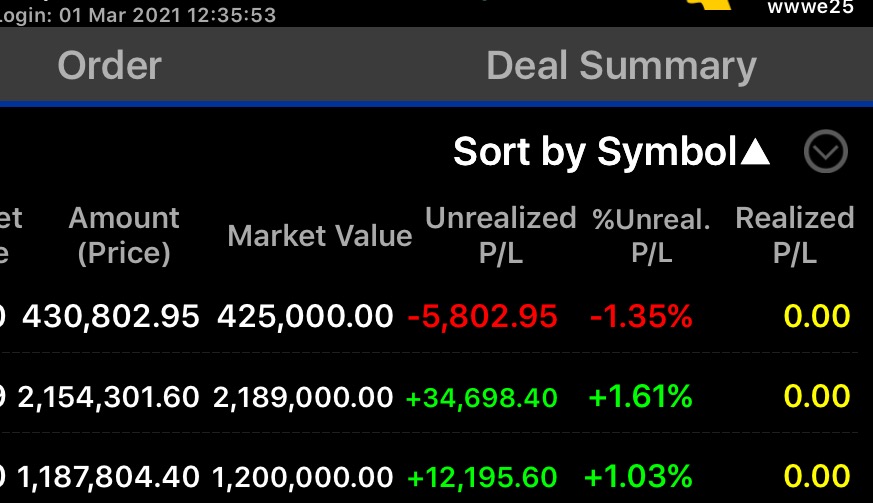The height and width of the screenshot is (503, 873).
Task: Switch to the Deal Summary tab
Action: 621,66
